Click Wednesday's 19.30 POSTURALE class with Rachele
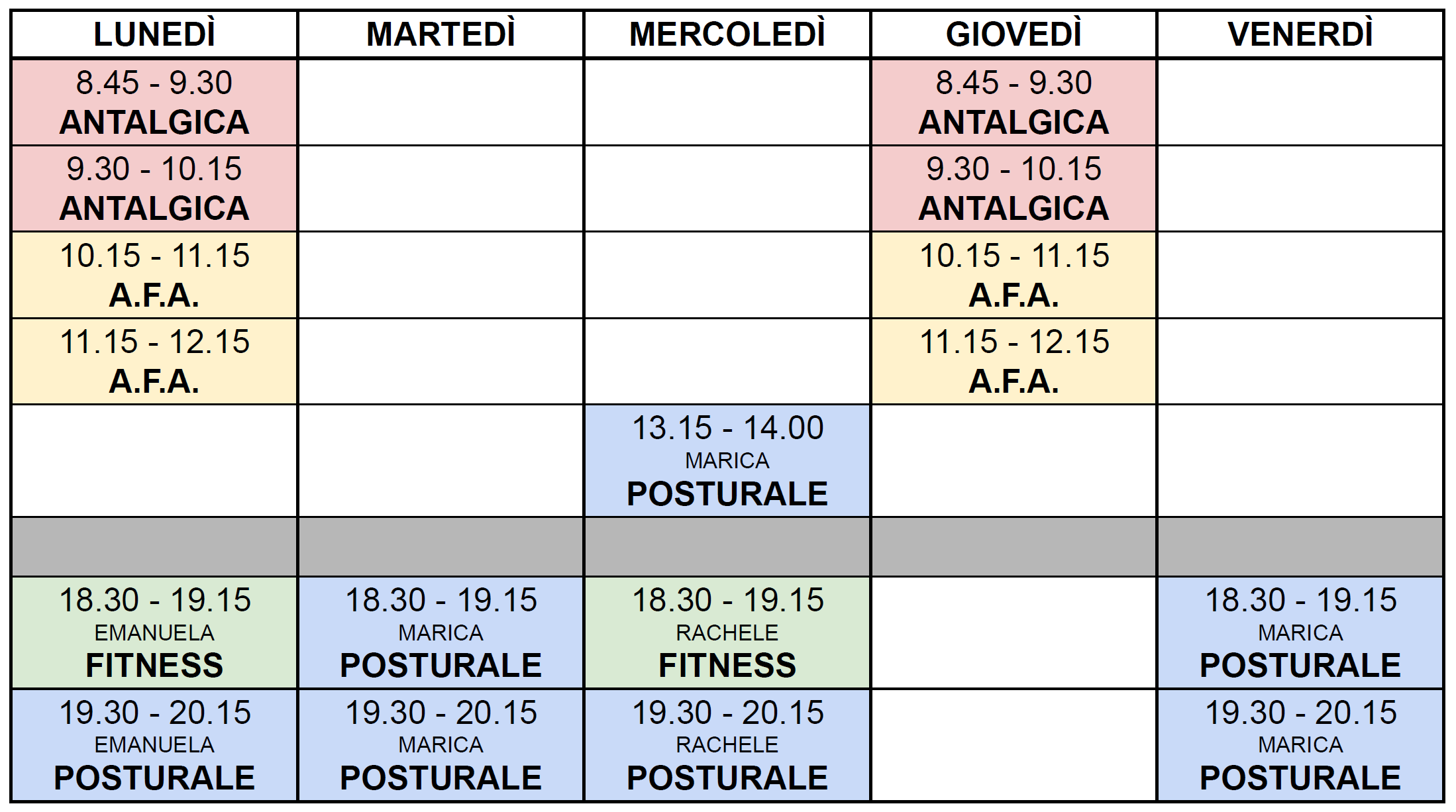 727,745
